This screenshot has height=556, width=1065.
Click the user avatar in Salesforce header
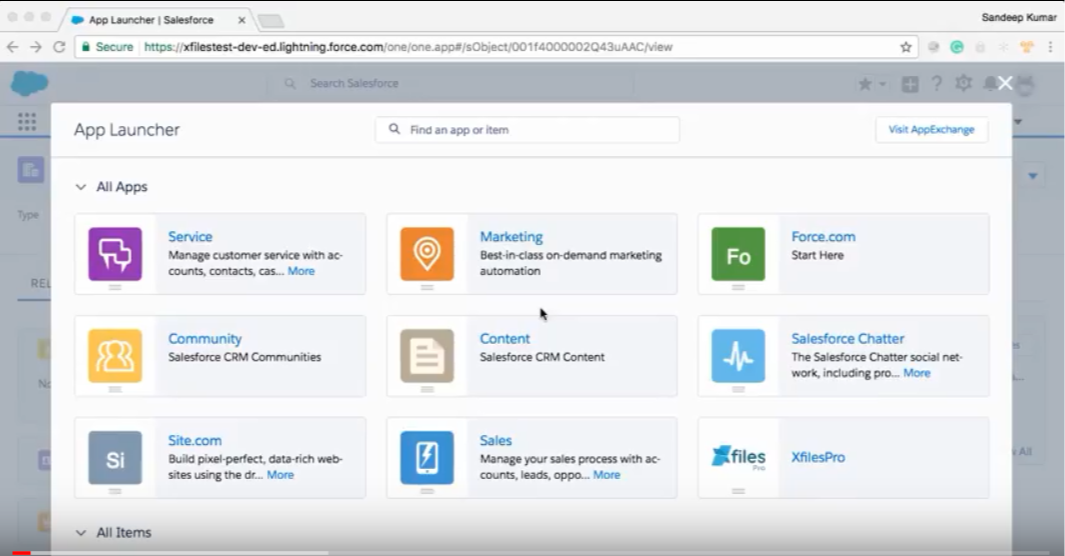(x=1026, y=84)
